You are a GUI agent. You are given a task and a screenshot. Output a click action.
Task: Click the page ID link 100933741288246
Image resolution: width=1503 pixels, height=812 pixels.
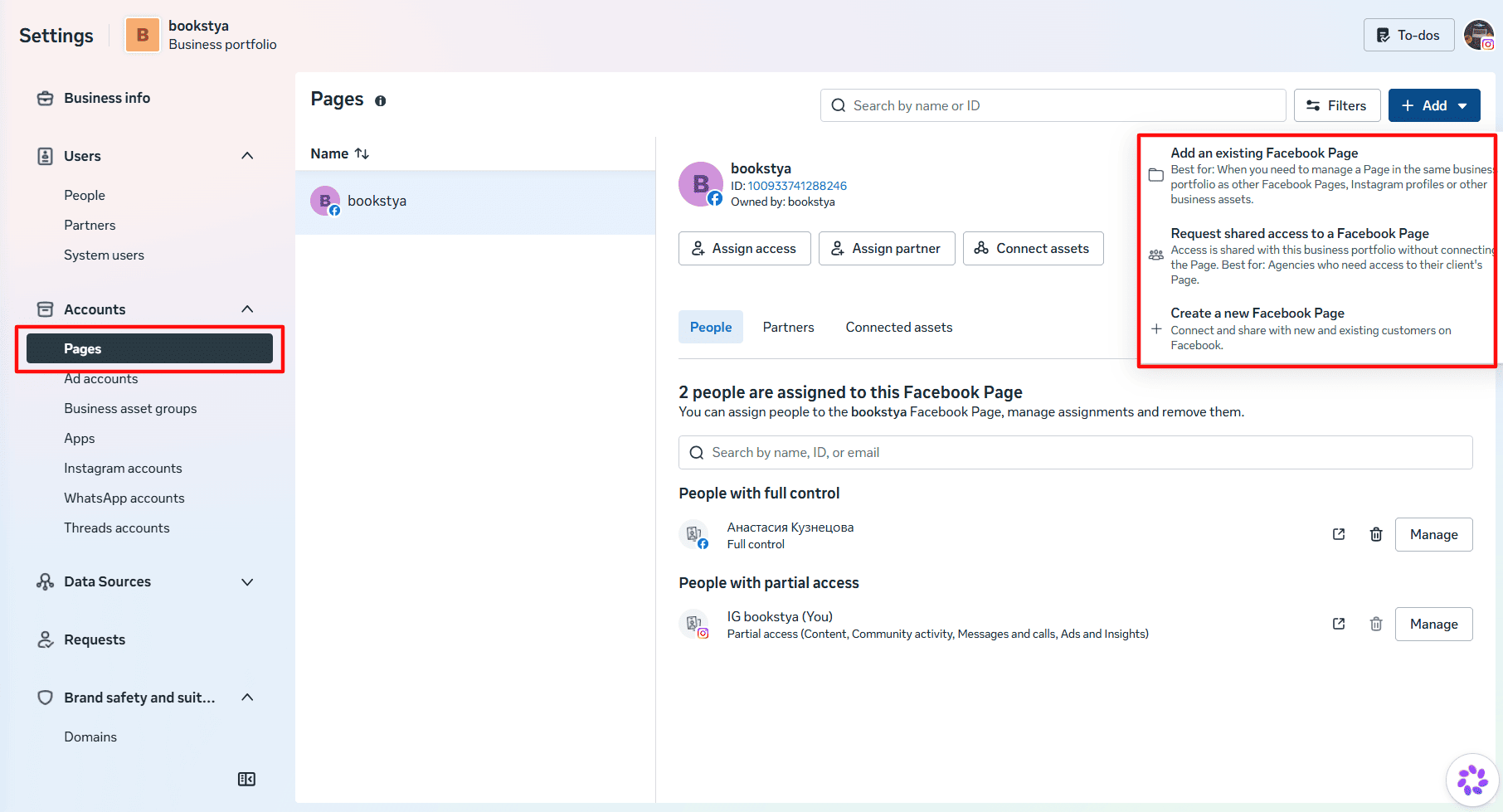pyautogui.click(x=797, y=186)
